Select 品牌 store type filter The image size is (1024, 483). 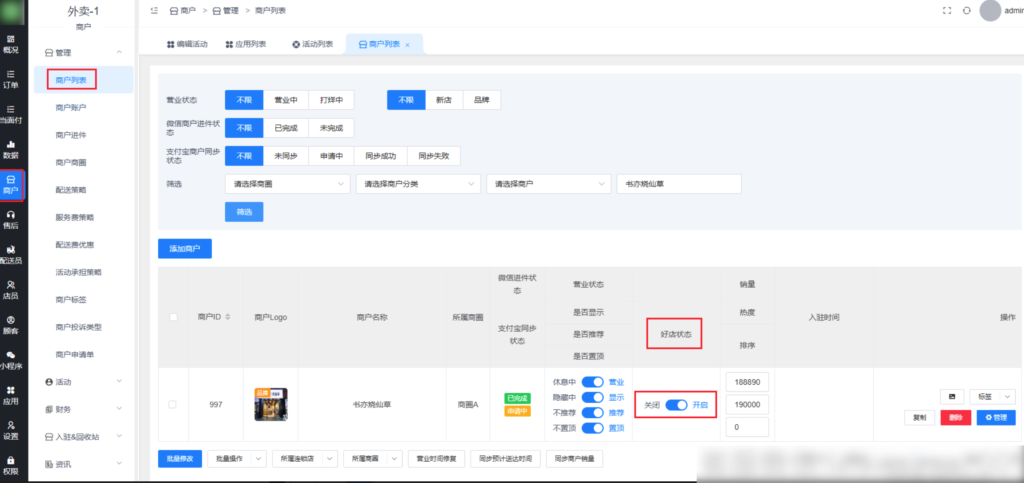pos(482,100)
